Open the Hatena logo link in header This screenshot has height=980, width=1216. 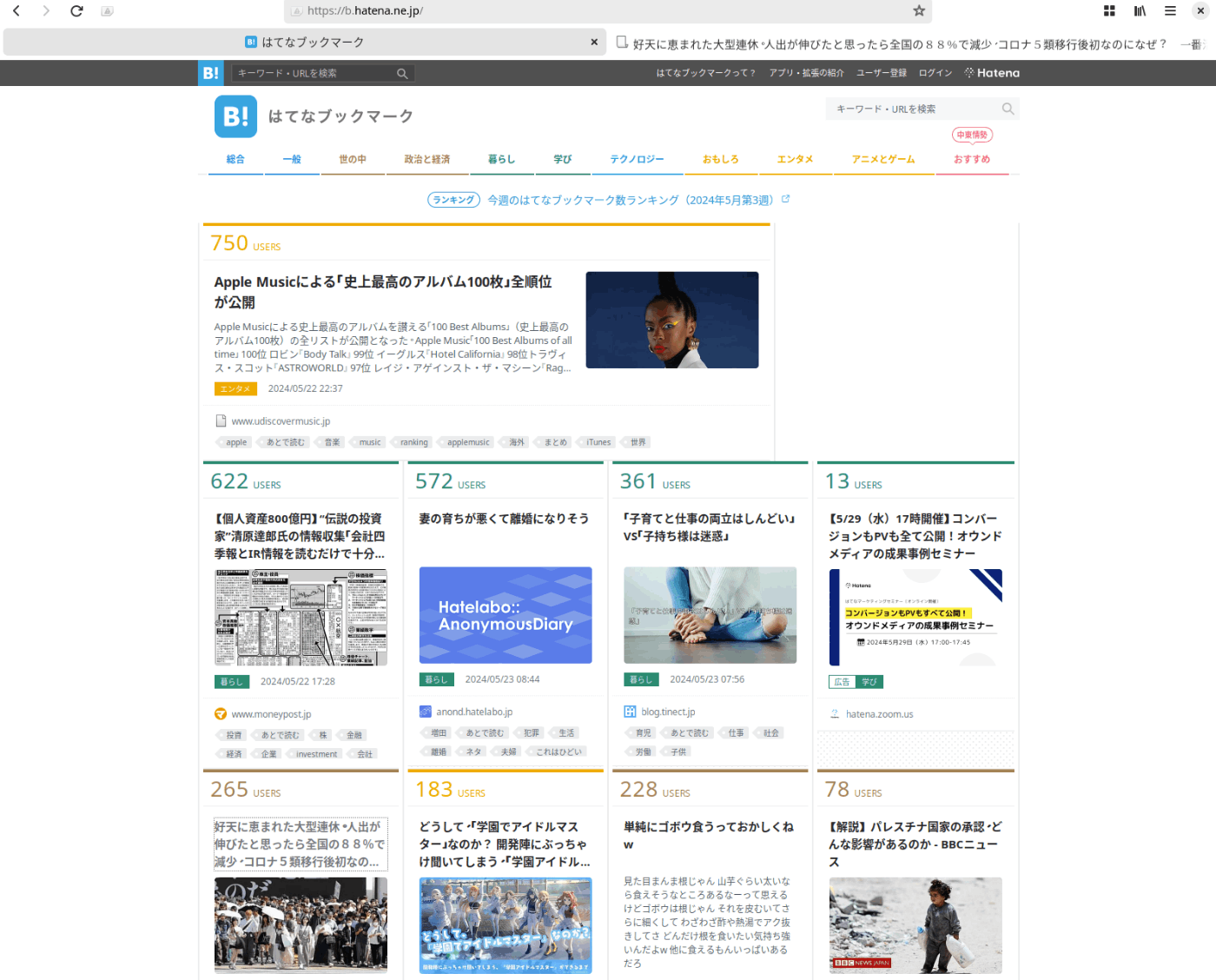(x=992, y=73)
